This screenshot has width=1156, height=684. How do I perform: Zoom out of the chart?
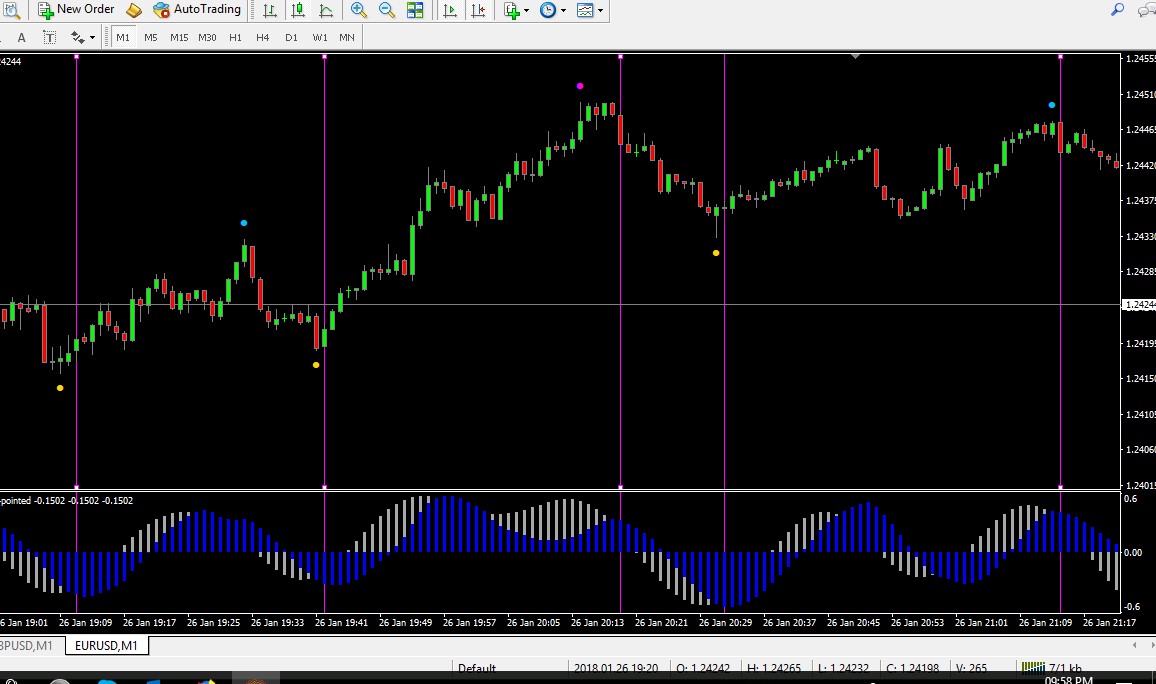pos(386,10)
